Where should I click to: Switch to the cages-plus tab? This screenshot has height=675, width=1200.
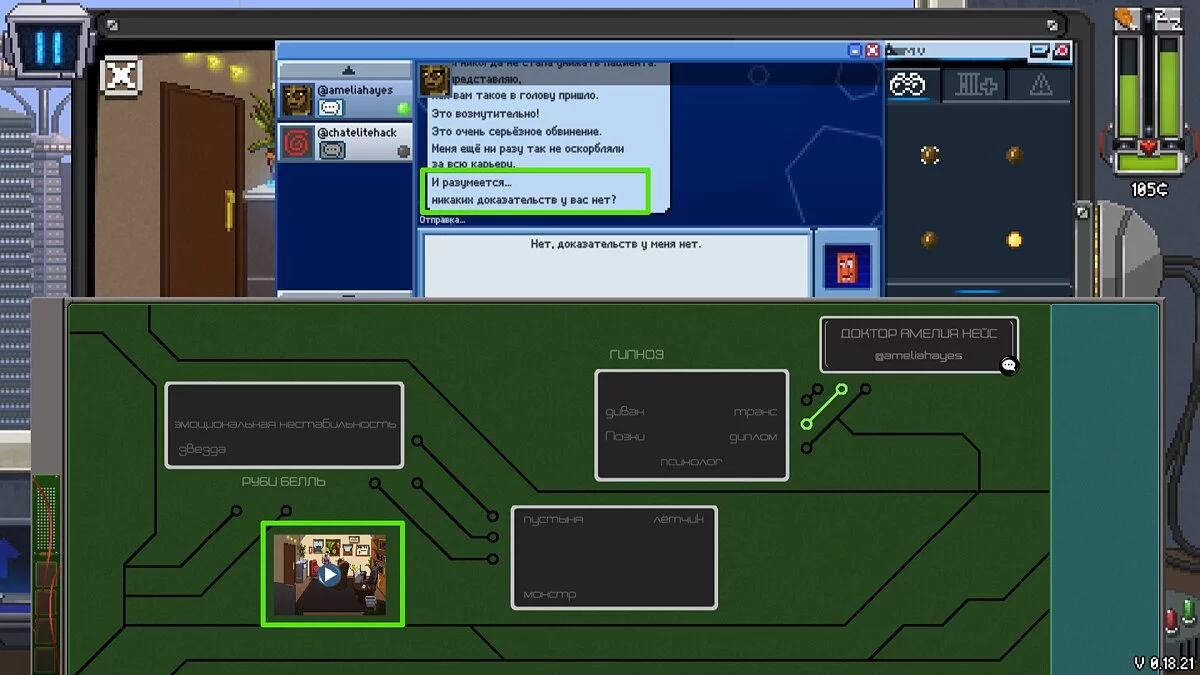[x=975, y=84]
